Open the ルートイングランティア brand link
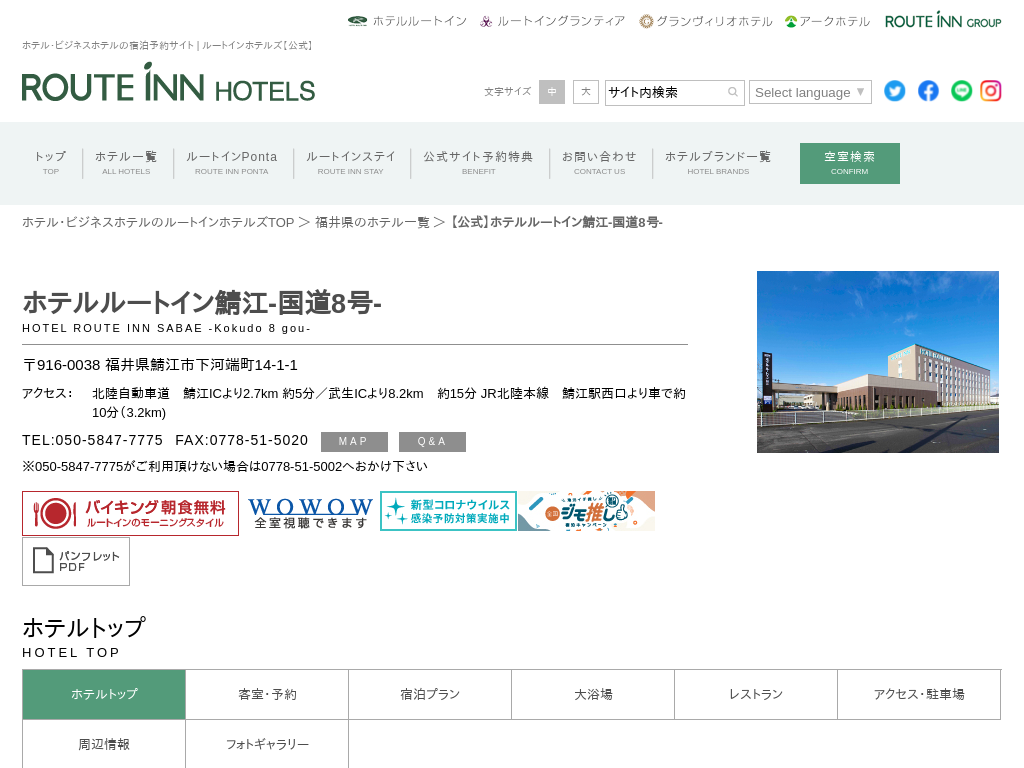This screenshot has height=768, width=1024. click(552, 21)
